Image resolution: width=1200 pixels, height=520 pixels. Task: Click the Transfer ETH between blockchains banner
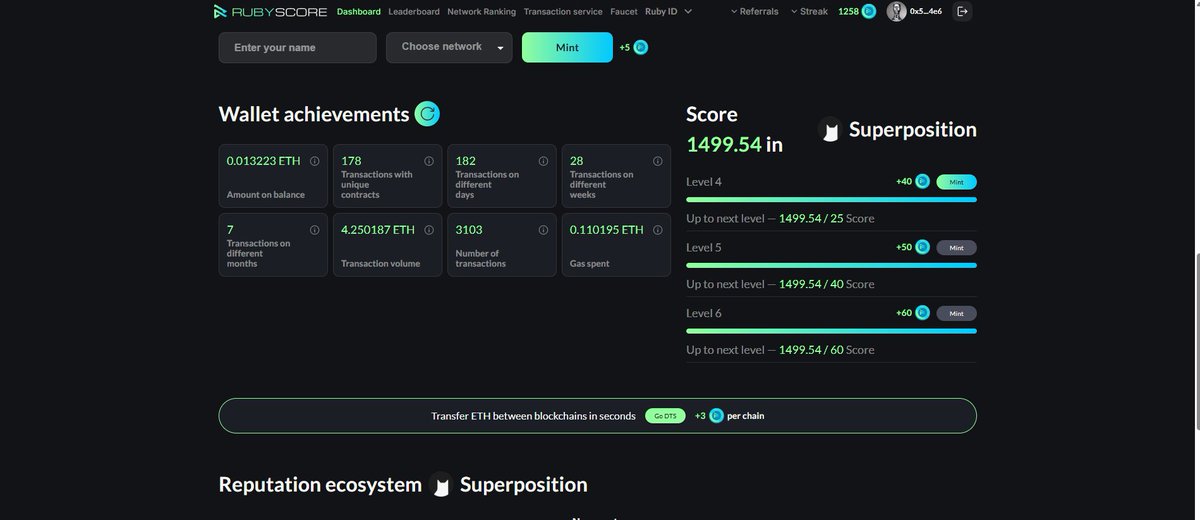[x=598, y=416]
